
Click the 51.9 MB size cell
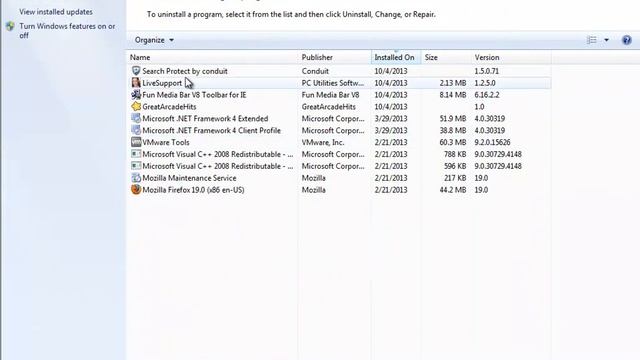tap(453, 118)
